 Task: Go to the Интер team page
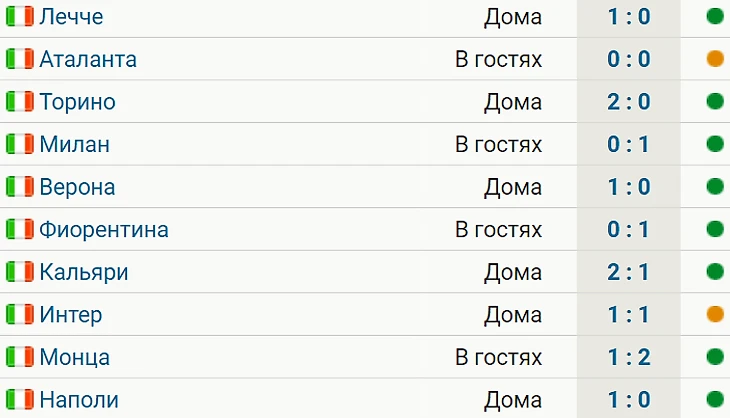71,315
